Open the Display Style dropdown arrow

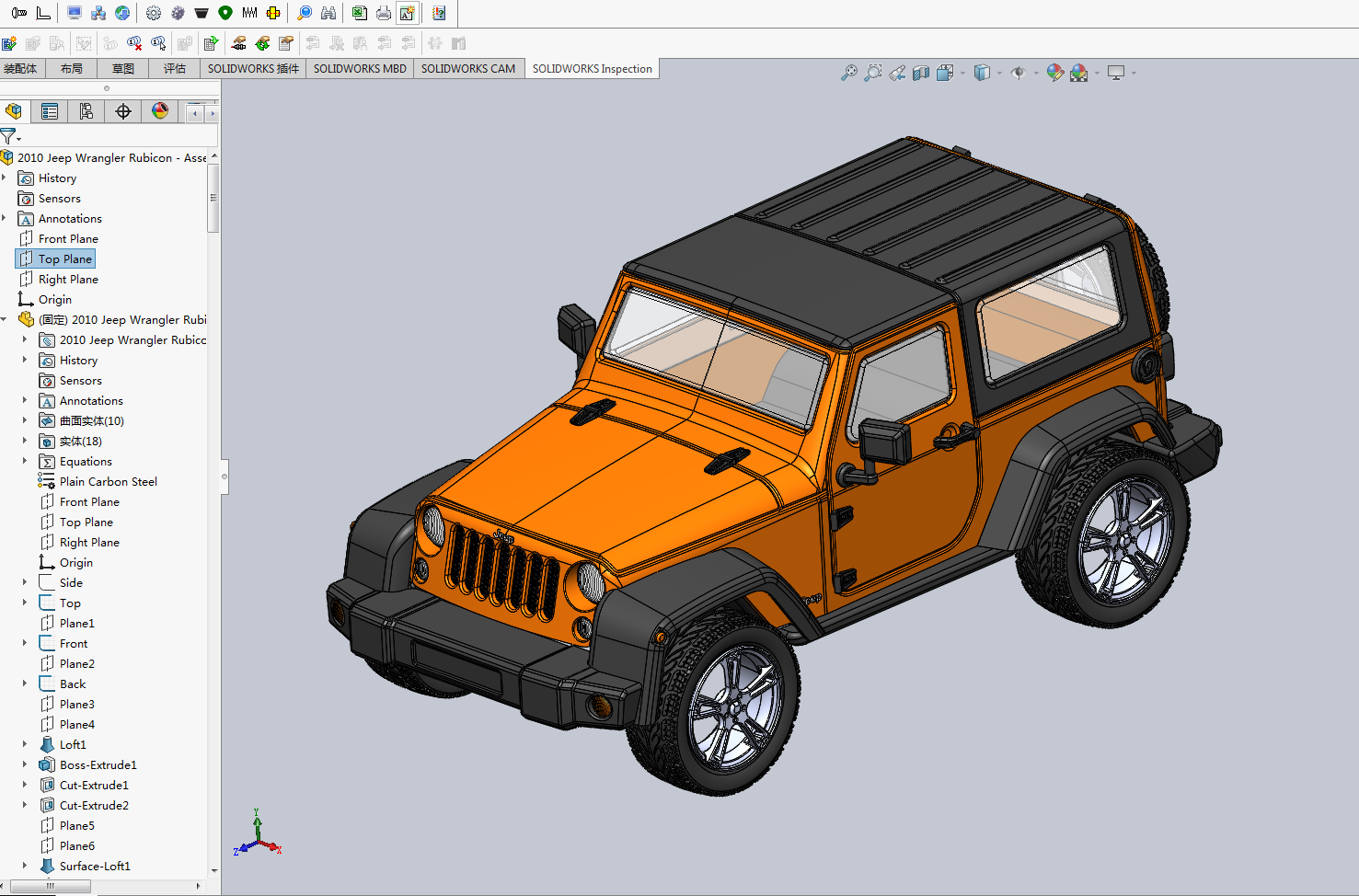point(999,73)
